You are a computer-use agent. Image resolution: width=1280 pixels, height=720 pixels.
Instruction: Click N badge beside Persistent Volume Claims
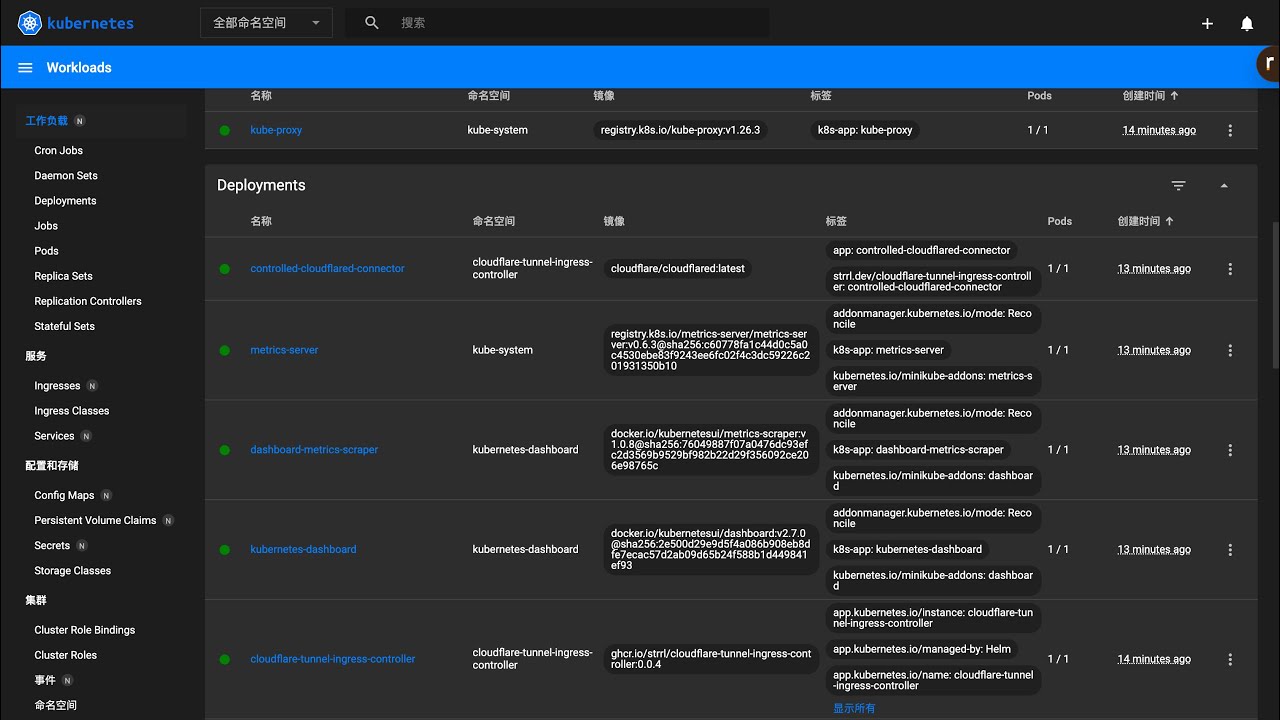(x=168, y=520)
